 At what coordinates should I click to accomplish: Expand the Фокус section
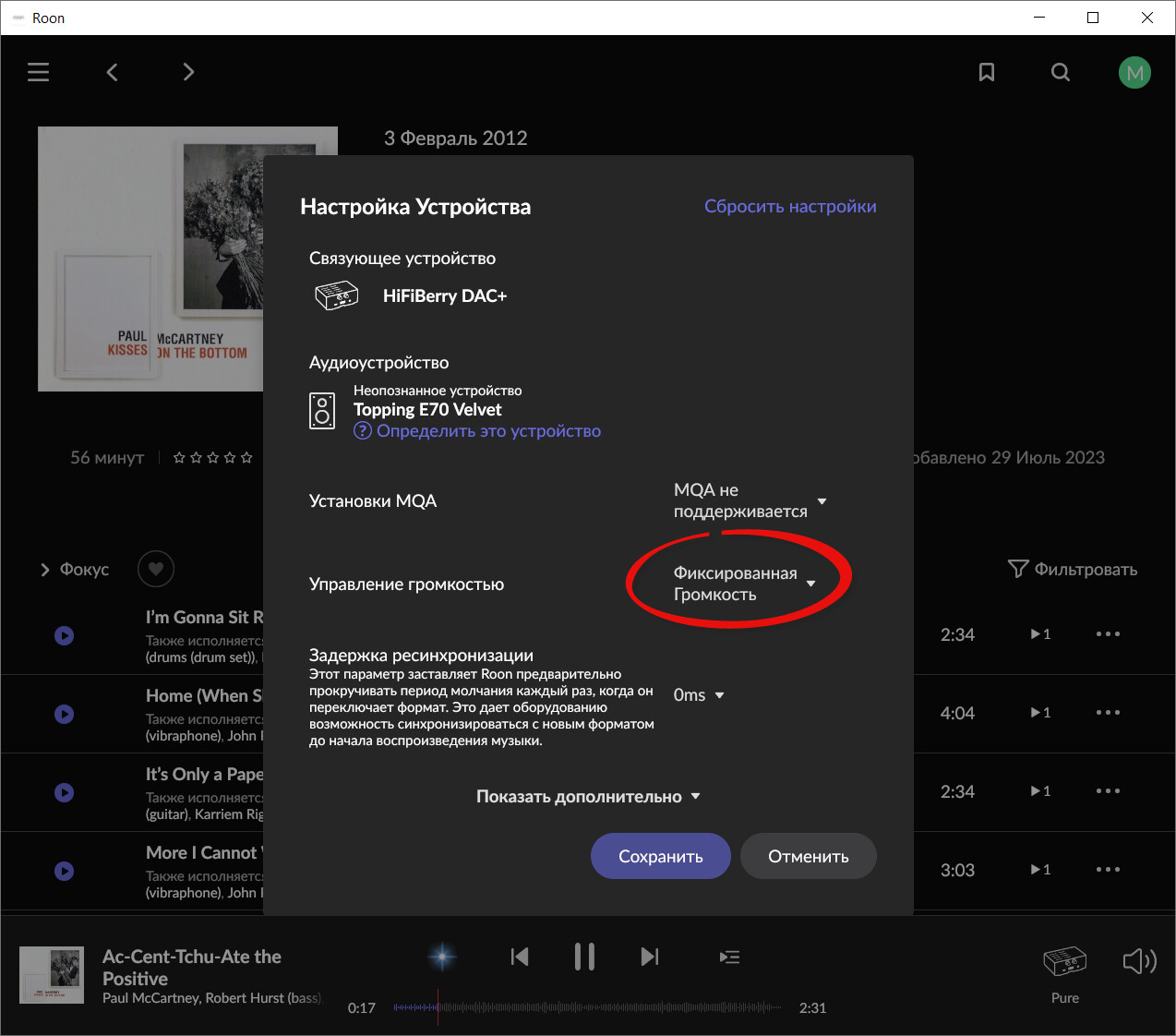74,570
